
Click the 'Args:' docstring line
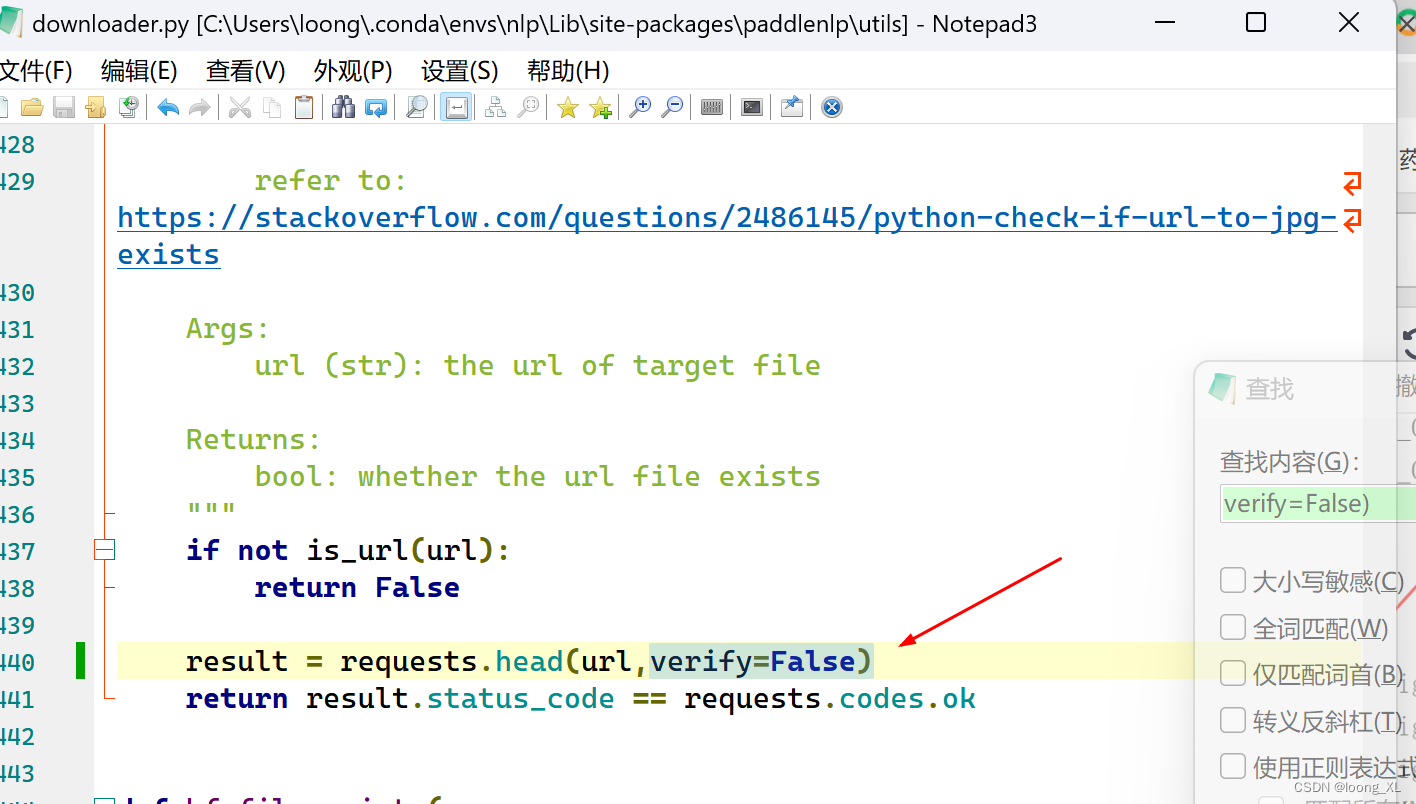pyautogui.click(x=228, y=328)
